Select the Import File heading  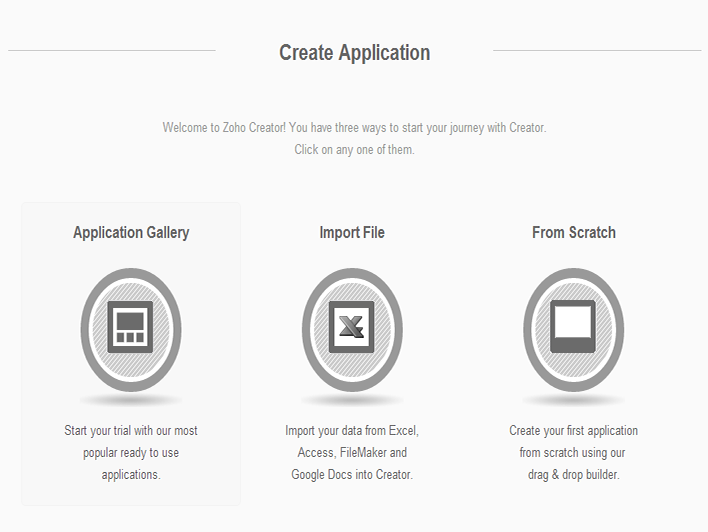click(352, 233)
